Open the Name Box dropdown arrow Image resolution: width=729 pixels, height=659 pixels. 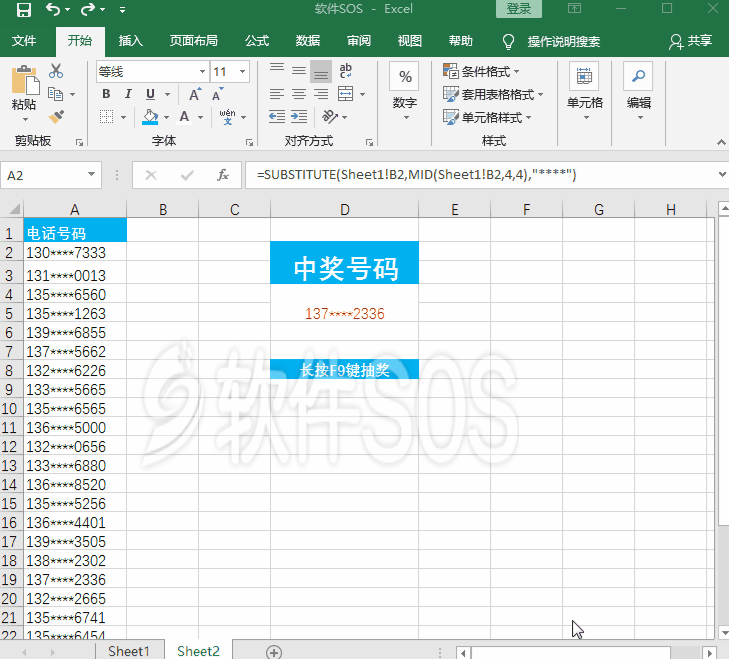92,175
